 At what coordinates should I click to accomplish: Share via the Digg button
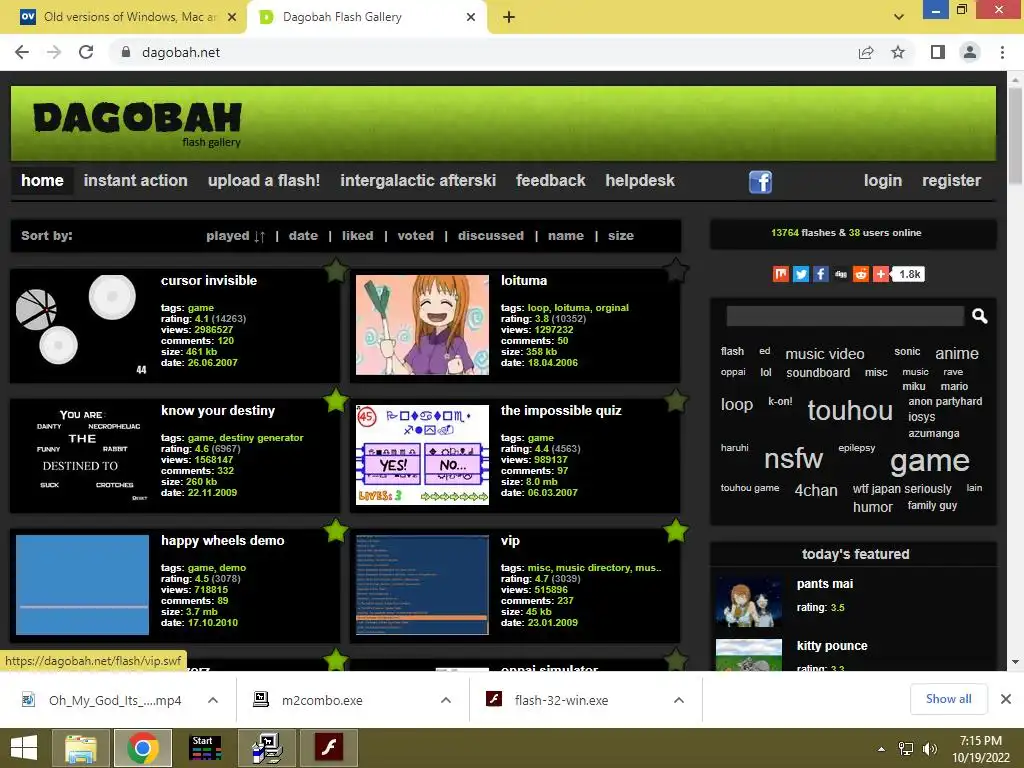[x=841, y=274]
